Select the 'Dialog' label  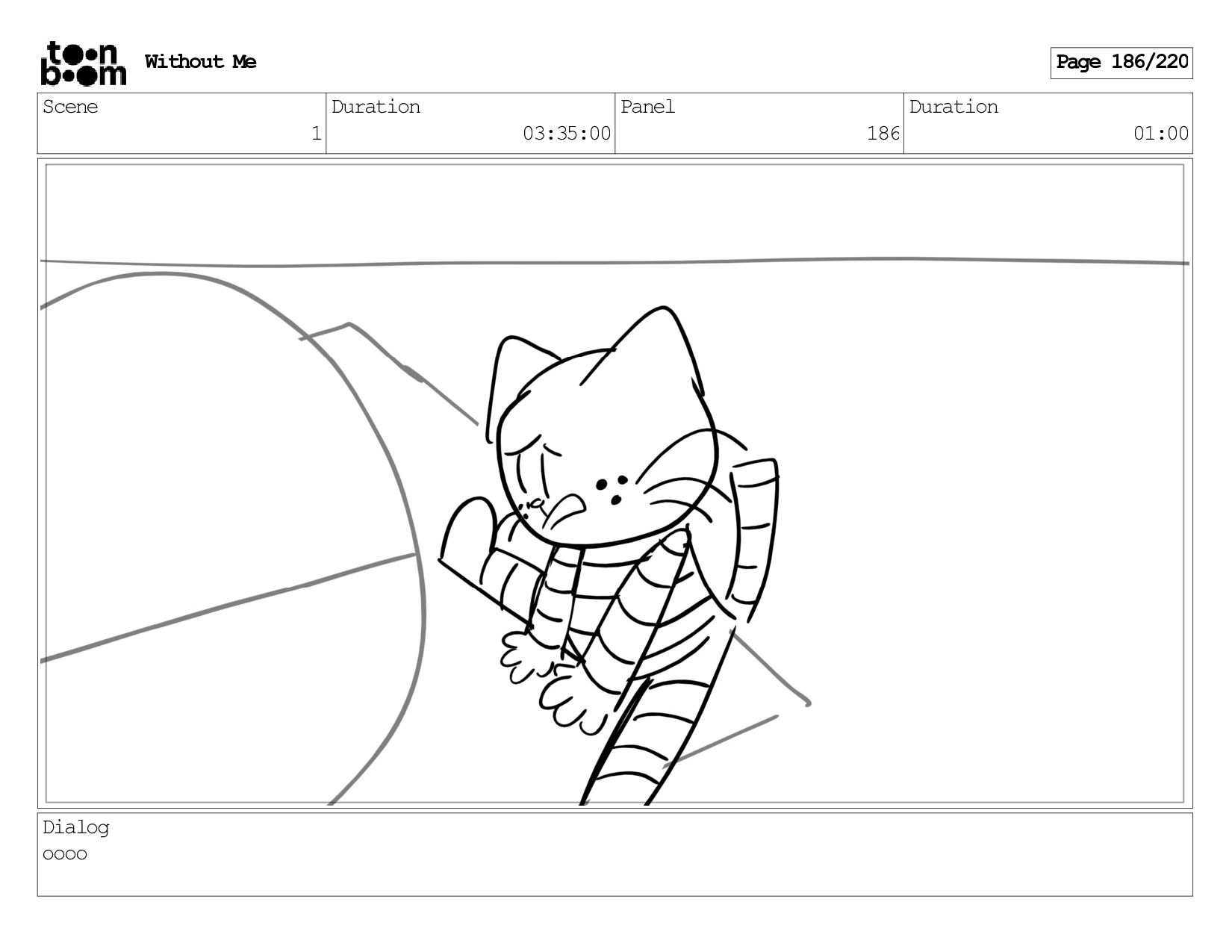pyautogui.click(x=76, y=827)
